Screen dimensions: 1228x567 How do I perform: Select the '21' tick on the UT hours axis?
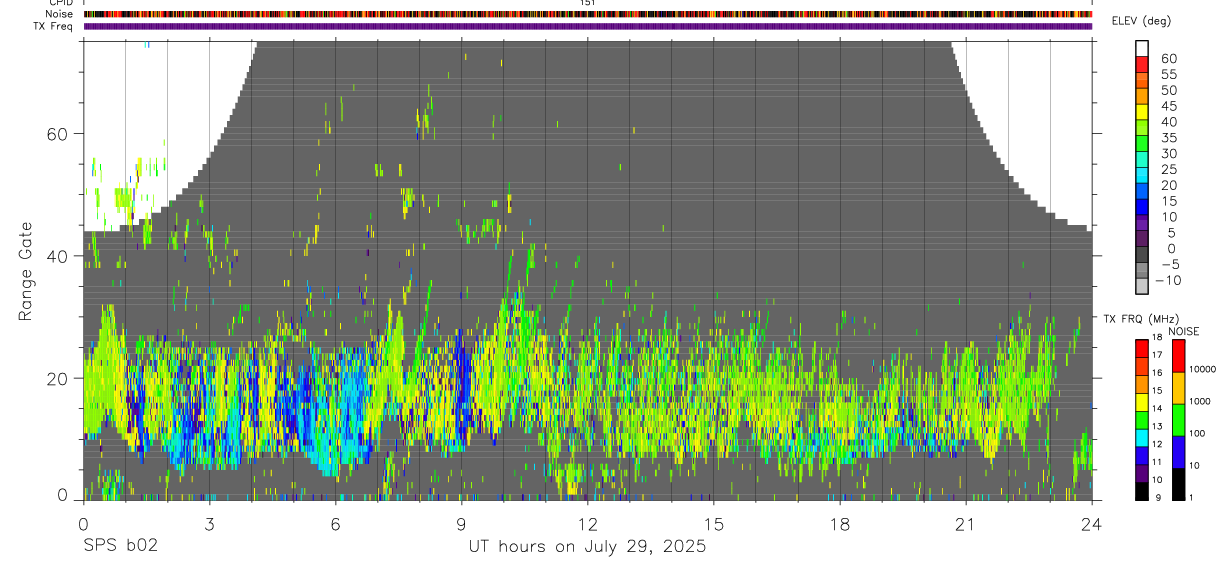966,523
